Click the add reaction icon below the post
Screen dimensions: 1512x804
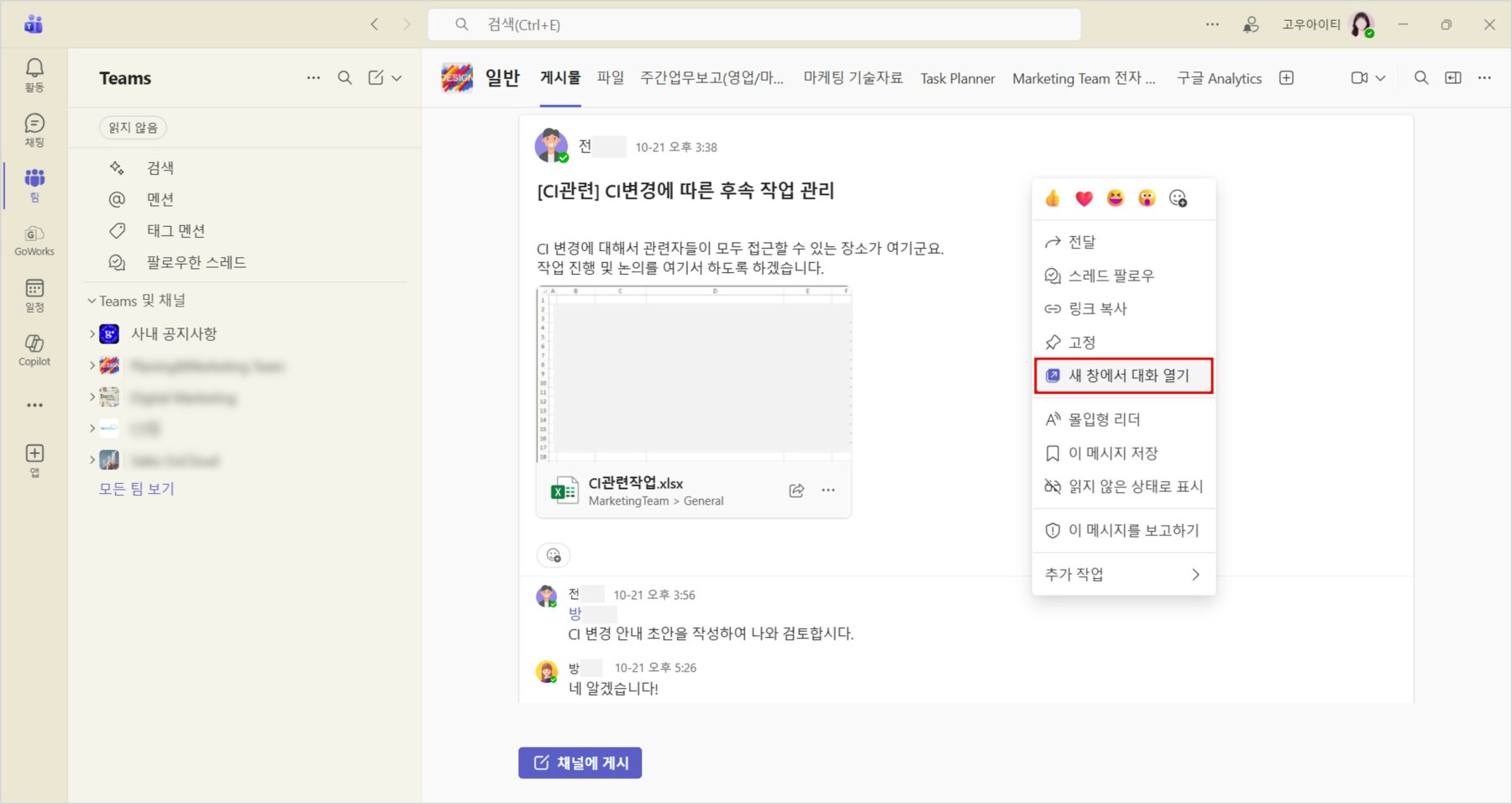(554, 555)
